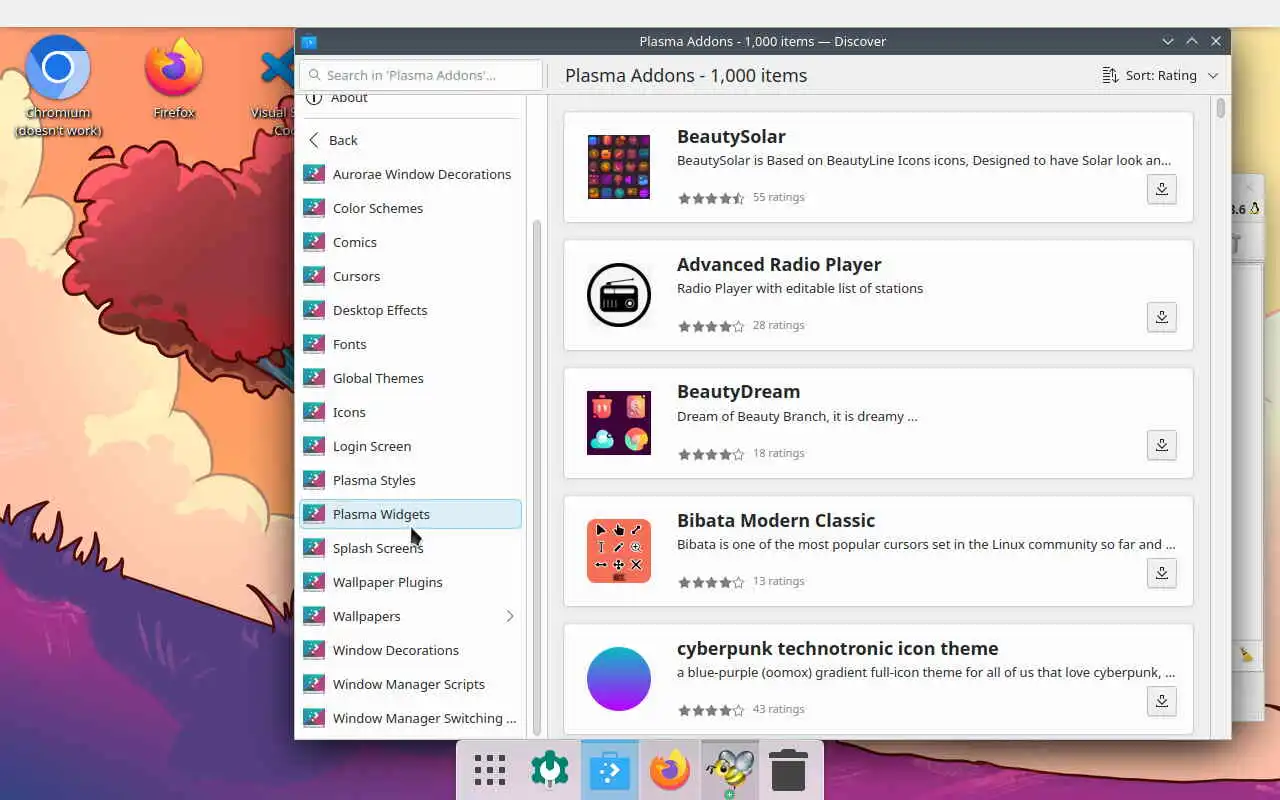Install Advanced Radio Player with its download icon
The width and height of the screenshot is (1280, 800).
point(1161,317)
